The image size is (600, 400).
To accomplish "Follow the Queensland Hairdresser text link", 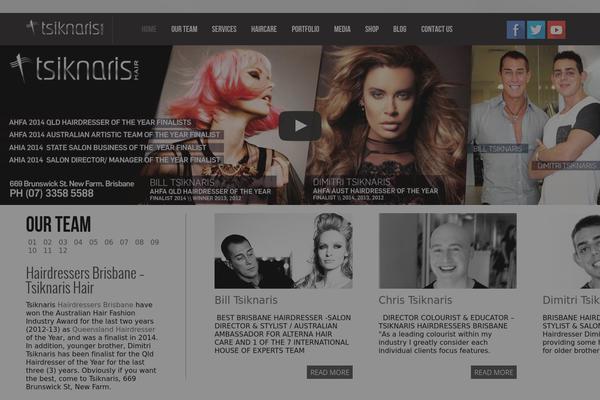I will (x=114, y=329).
